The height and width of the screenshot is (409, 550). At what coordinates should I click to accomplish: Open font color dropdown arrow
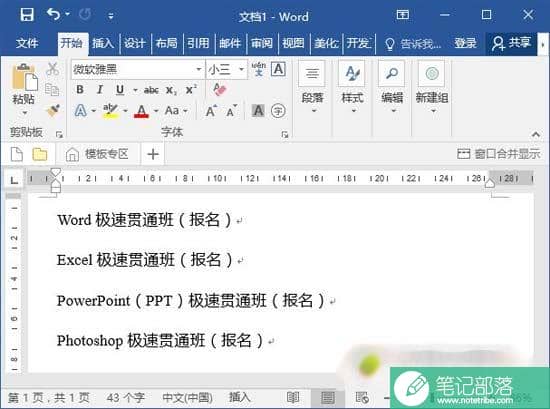point(156,111)
